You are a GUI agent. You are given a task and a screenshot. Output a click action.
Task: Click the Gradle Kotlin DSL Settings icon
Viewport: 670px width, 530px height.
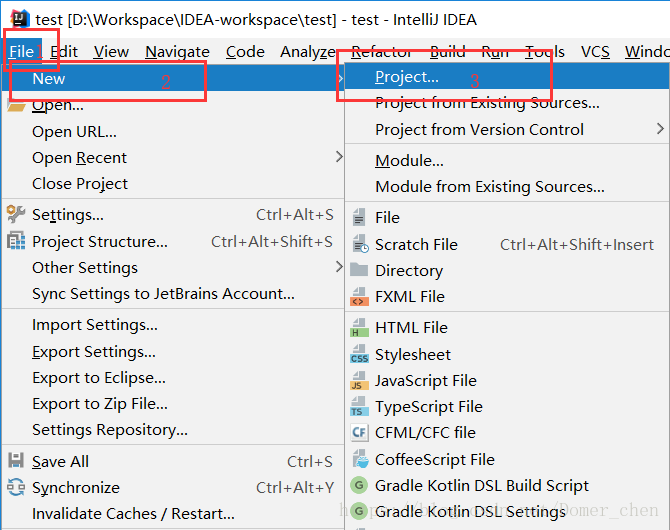click(x=359, y=511)
